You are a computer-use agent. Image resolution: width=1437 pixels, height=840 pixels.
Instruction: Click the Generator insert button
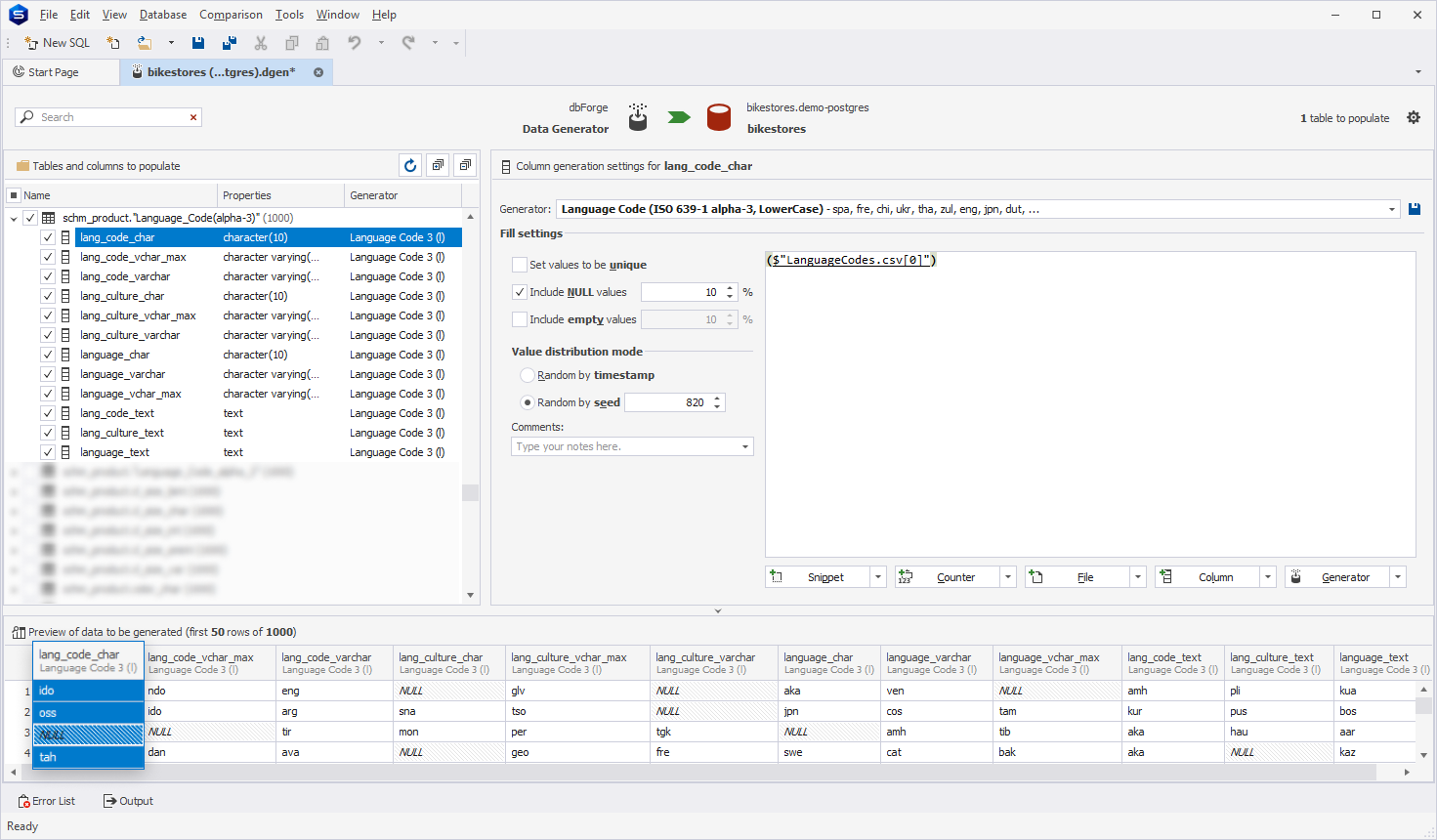coord(1337,577)
